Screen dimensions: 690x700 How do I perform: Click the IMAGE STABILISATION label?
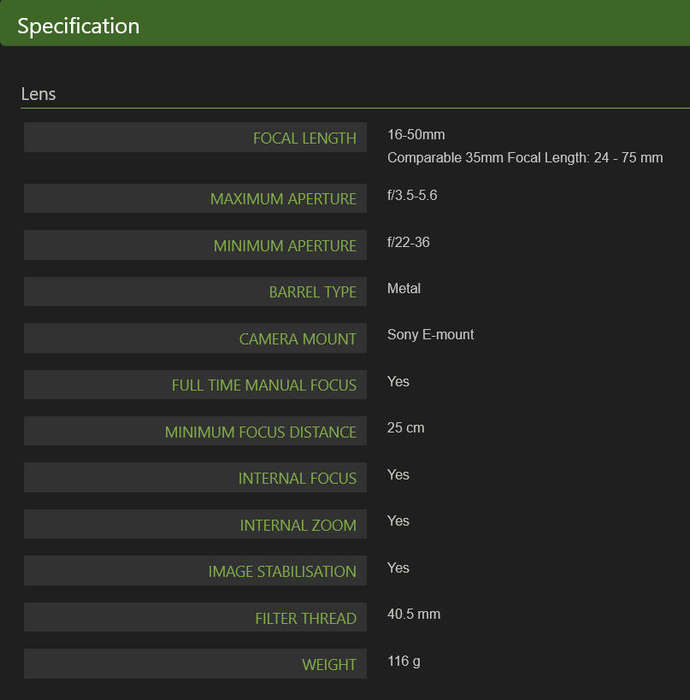tap(282, 571)
